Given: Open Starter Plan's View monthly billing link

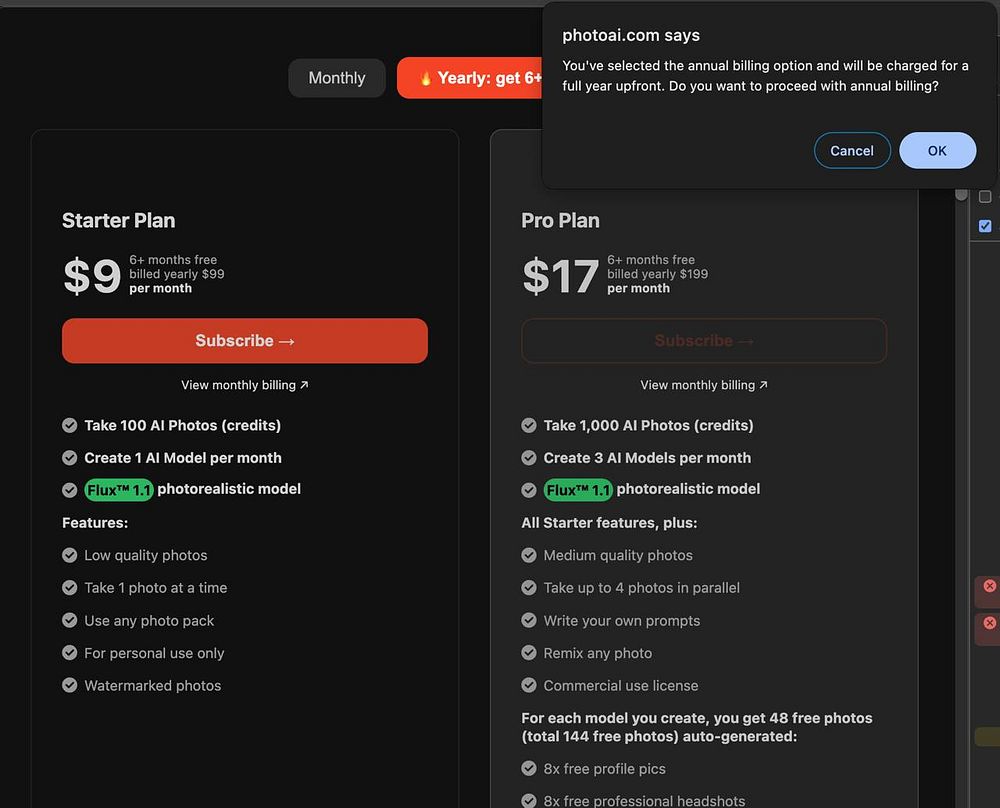Looking at the screenshot, I should [245, 385].
